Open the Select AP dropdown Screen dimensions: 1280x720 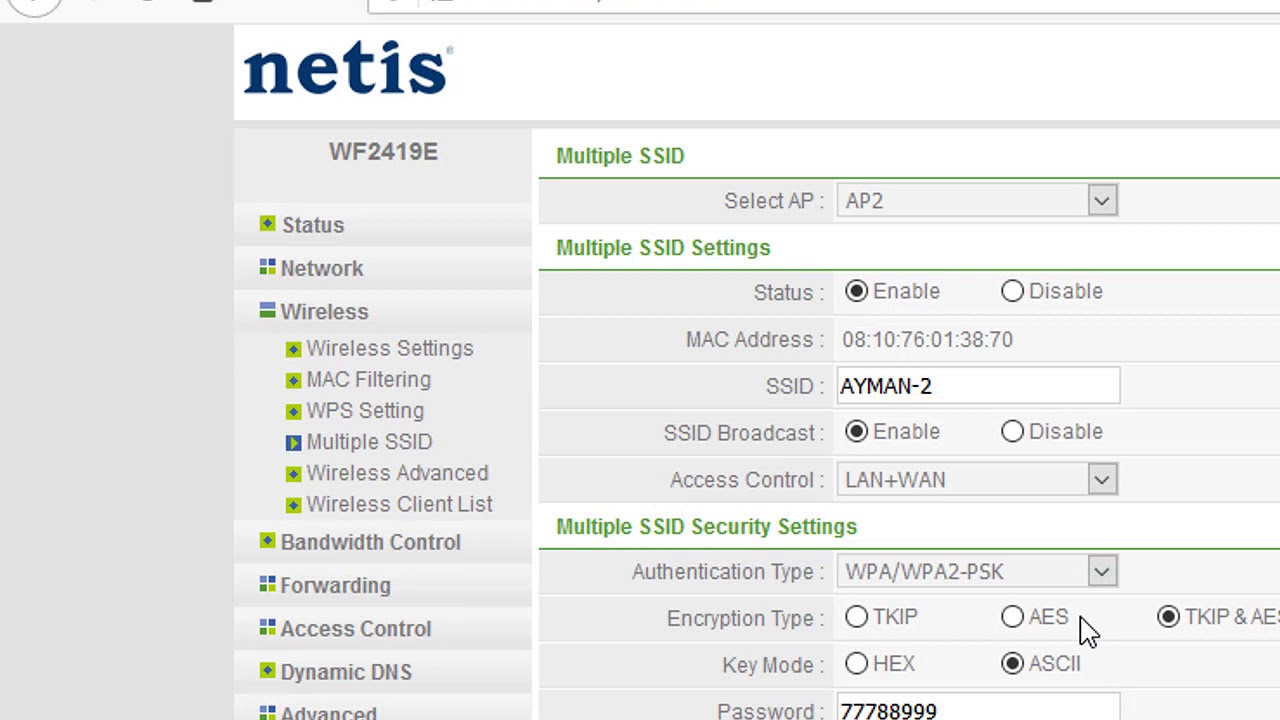(x=977, y=201)
